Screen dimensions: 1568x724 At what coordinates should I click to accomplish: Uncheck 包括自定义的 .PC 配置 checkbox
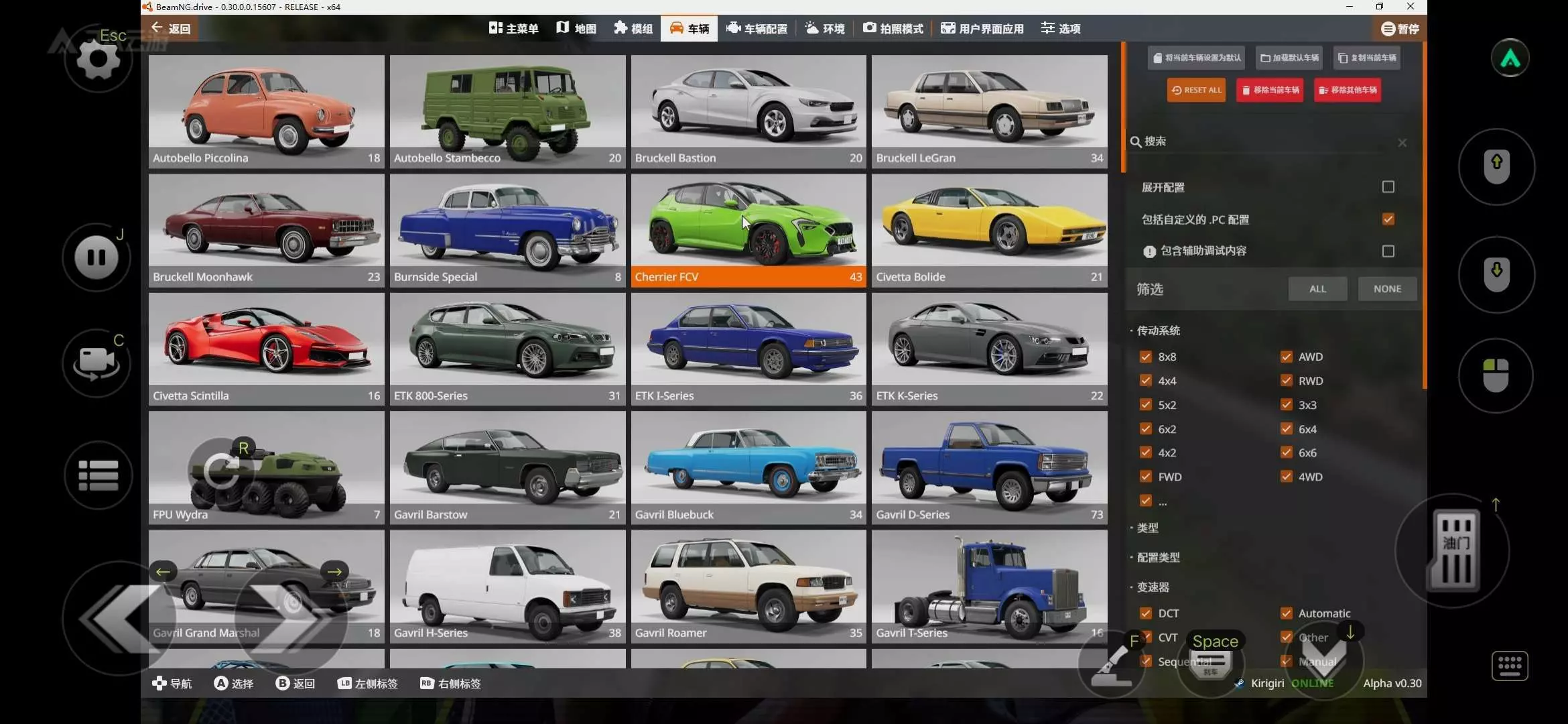pyautogui.click(x=1388, y=219)
